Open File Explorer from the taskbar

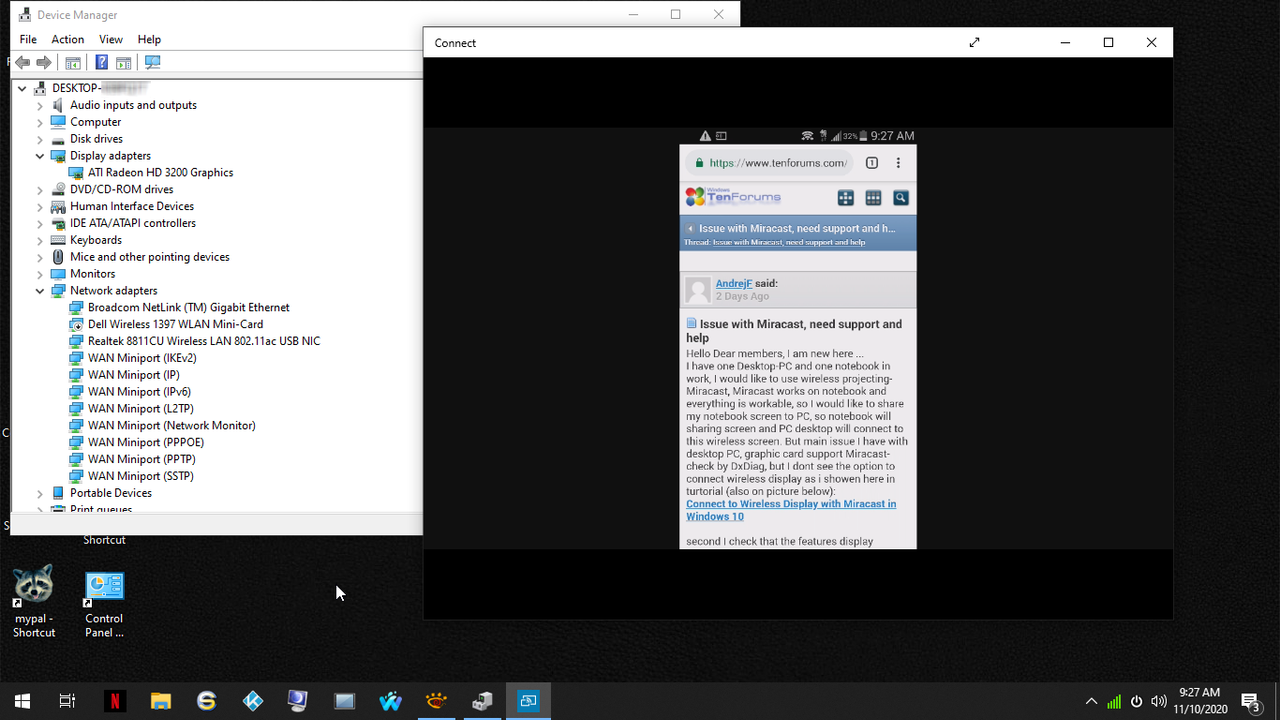[160, 701]
